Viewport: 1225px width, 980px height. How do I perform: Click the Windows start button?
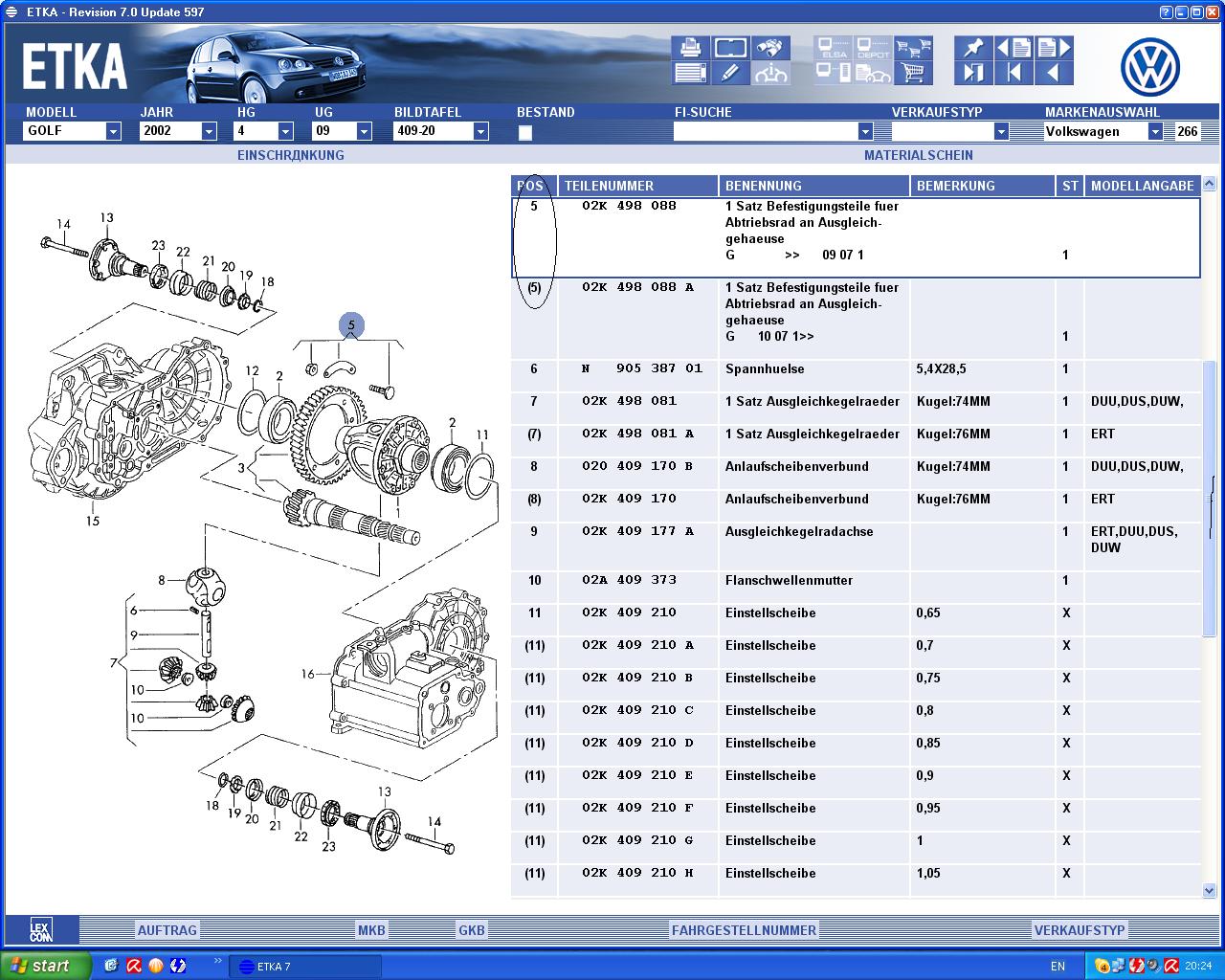pyautogui.click(x=45, y=966)
